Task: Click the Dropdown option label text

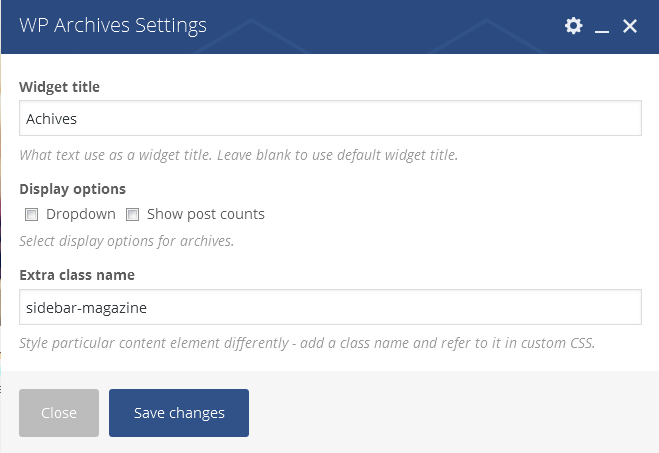Action: point(81,214)
